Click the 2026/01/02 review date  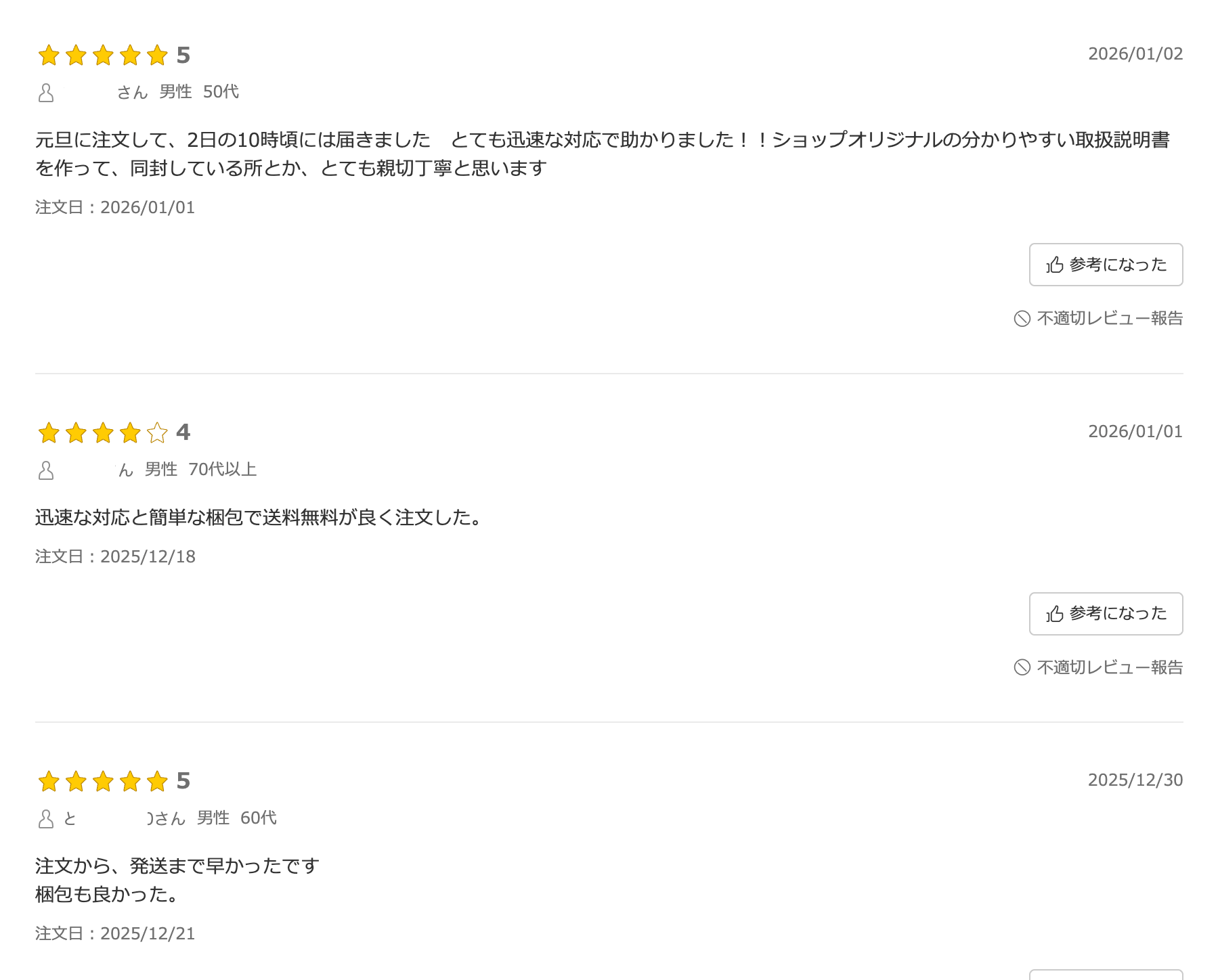[1135, 53]
